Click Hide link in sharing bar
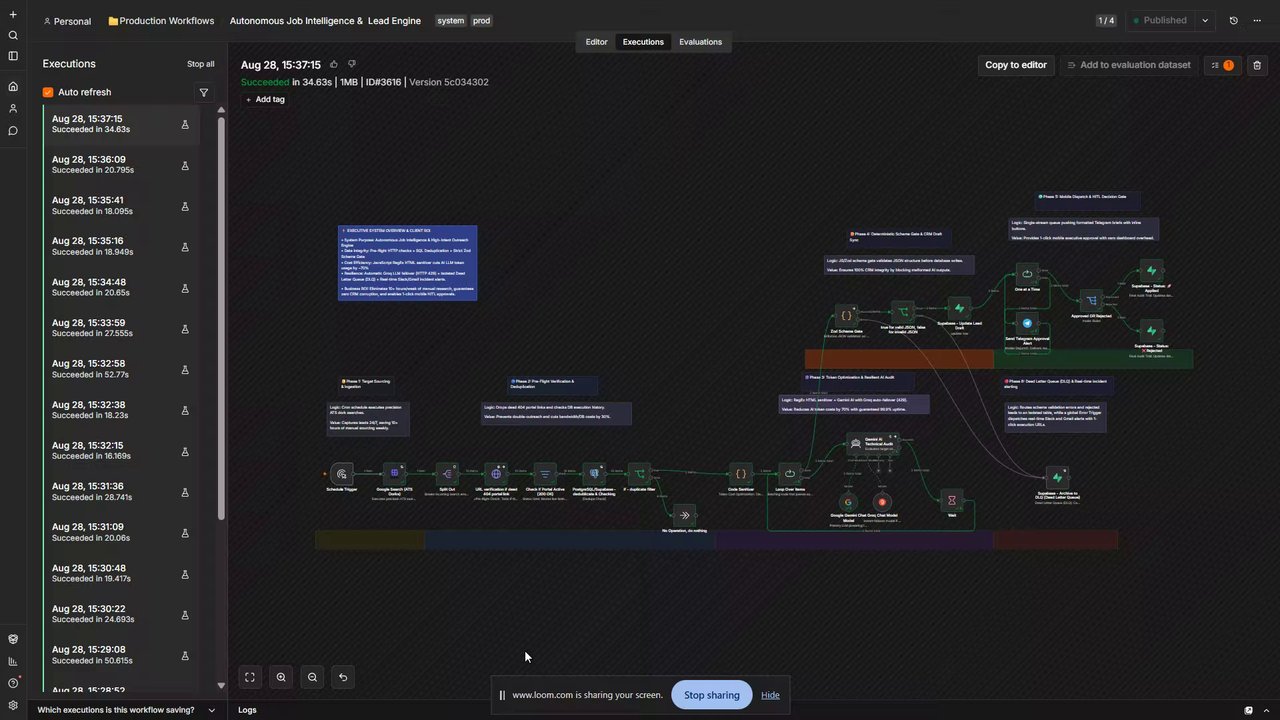The height and width of the screenshot is (720, 1280). (770, 695)
